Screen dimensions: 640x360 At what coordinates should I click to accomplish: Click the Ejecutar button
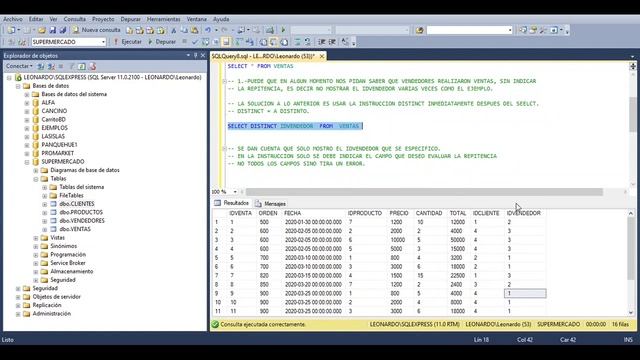pos(128,42)
